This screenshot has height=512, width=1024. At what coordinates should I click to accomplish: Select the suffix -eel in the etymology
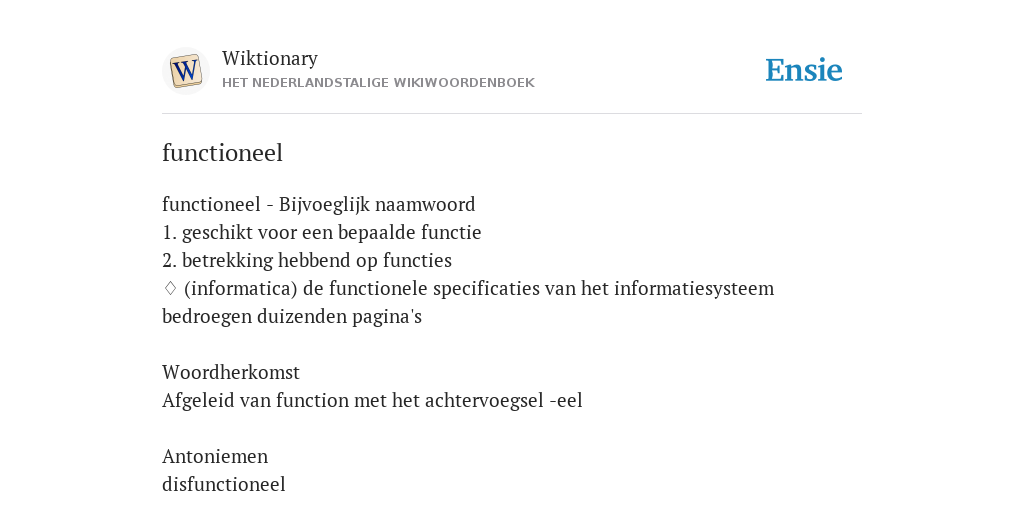[x=566, y=400]
